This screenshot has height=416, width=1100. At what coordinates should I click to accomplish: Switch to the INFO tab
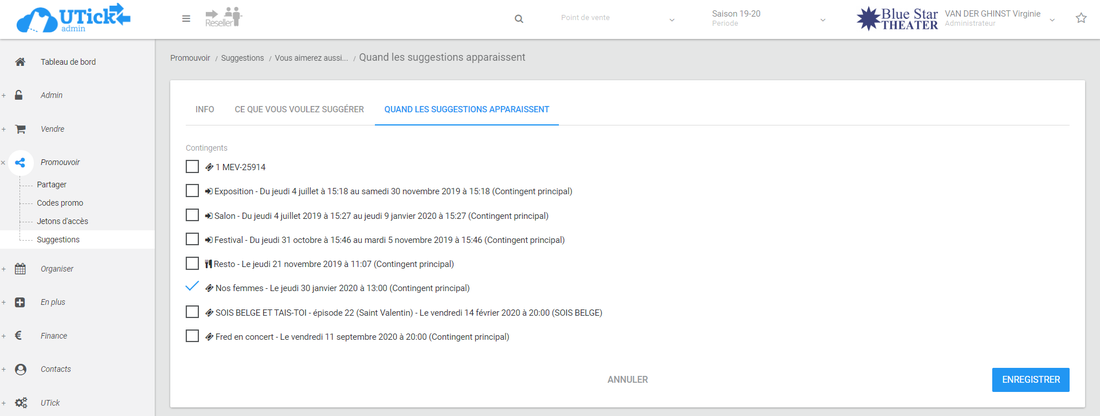204,109
